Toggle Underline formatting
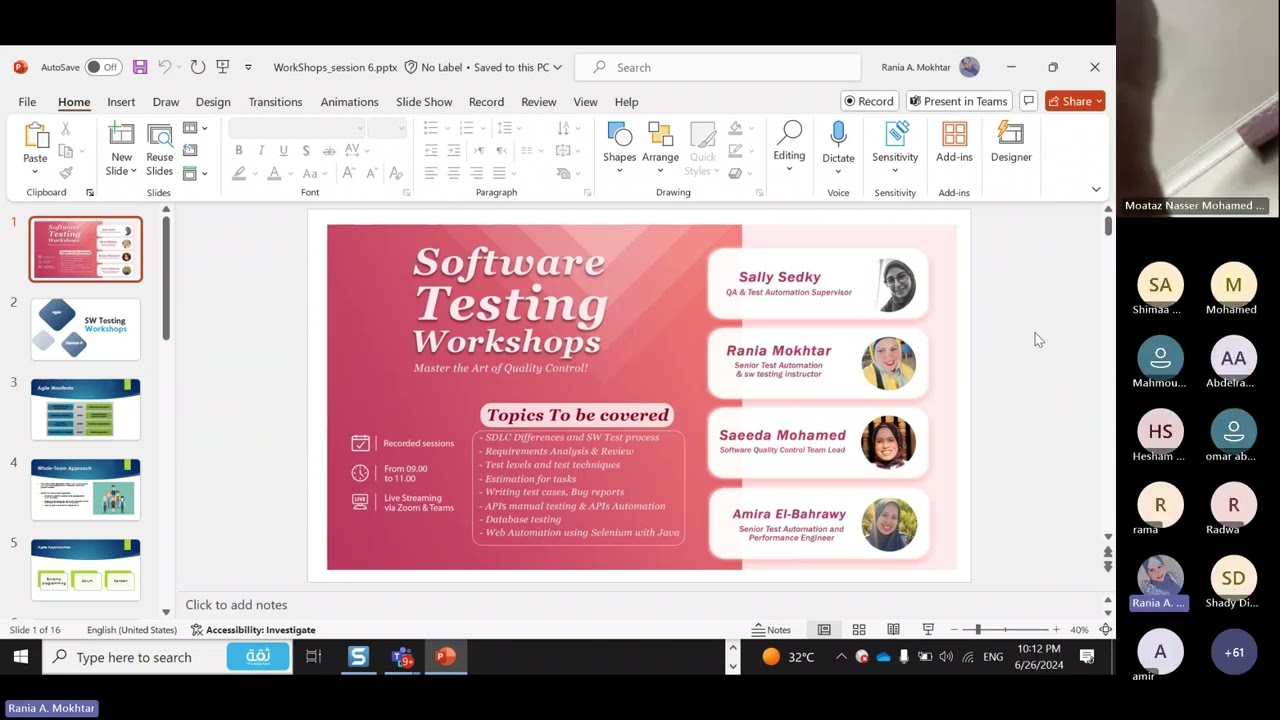Viewport: 1280px width, 720px height. pos(284,151)
